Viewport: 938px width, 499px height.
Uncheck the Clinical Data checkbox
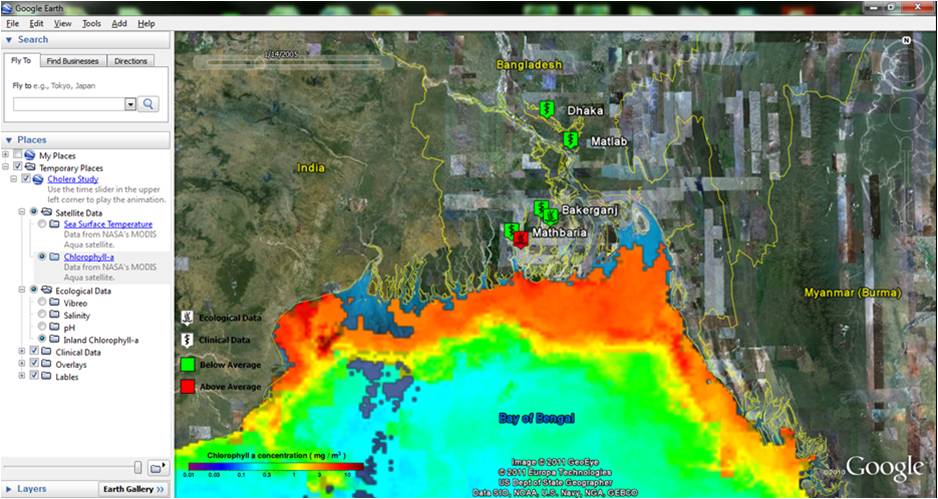tap(33, 352)
